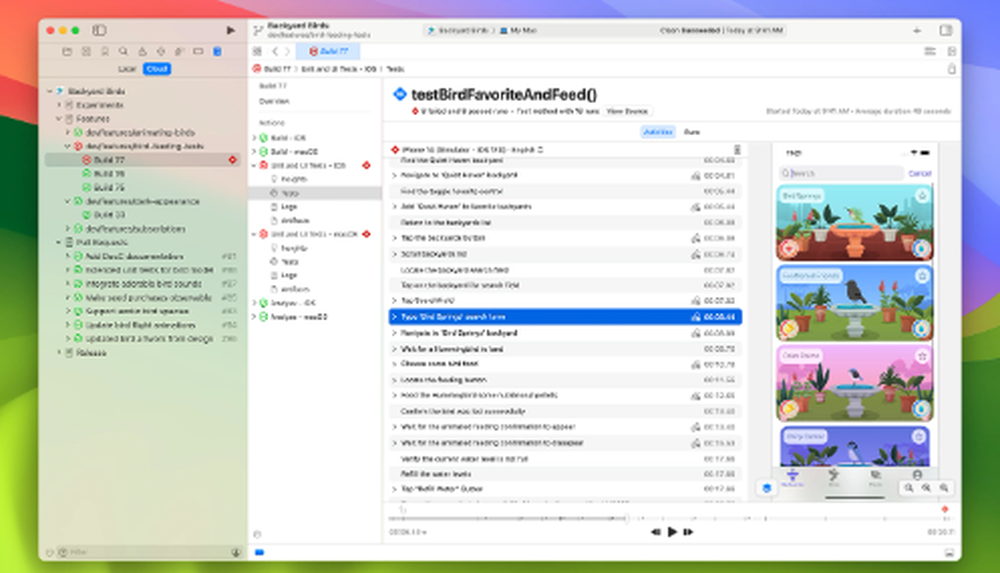Toggle the debug area at bottom right

949,553
